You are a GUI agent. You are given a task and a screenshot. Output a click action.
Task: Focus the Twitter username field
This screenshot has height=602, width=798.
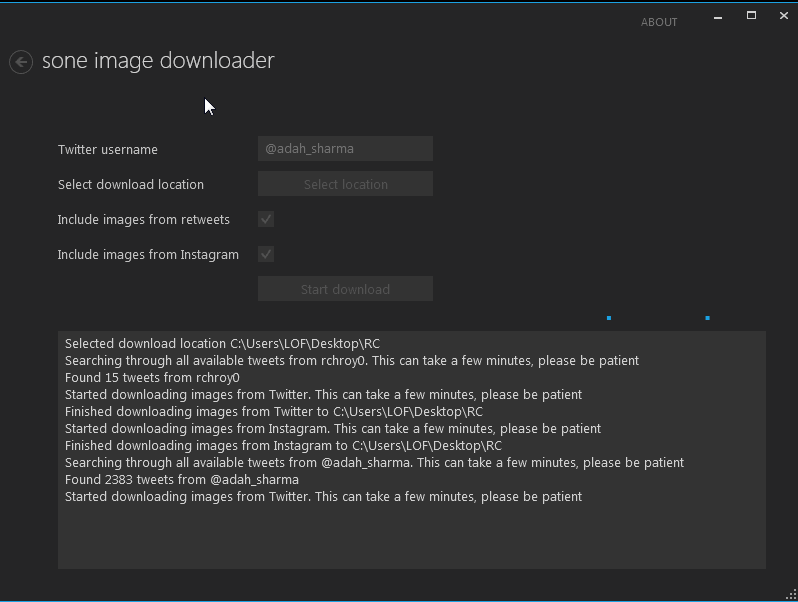pos(346,149)
